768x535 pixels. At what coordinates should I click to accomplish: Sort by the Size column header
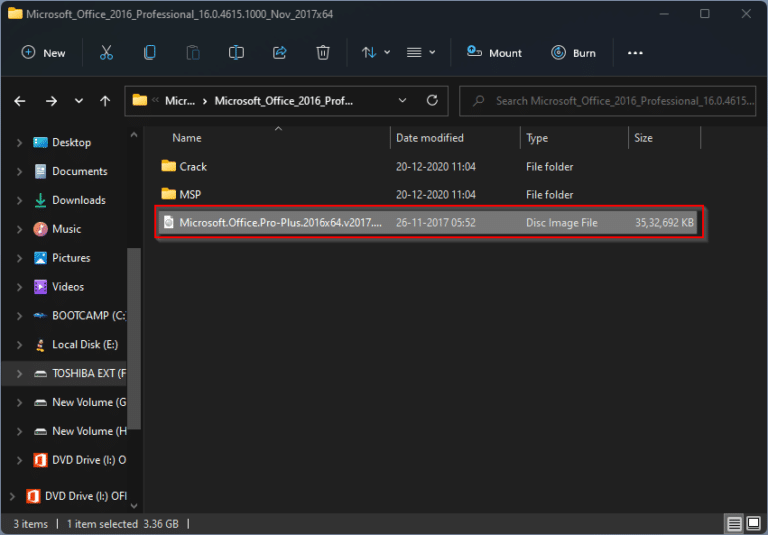click(643, 138)
